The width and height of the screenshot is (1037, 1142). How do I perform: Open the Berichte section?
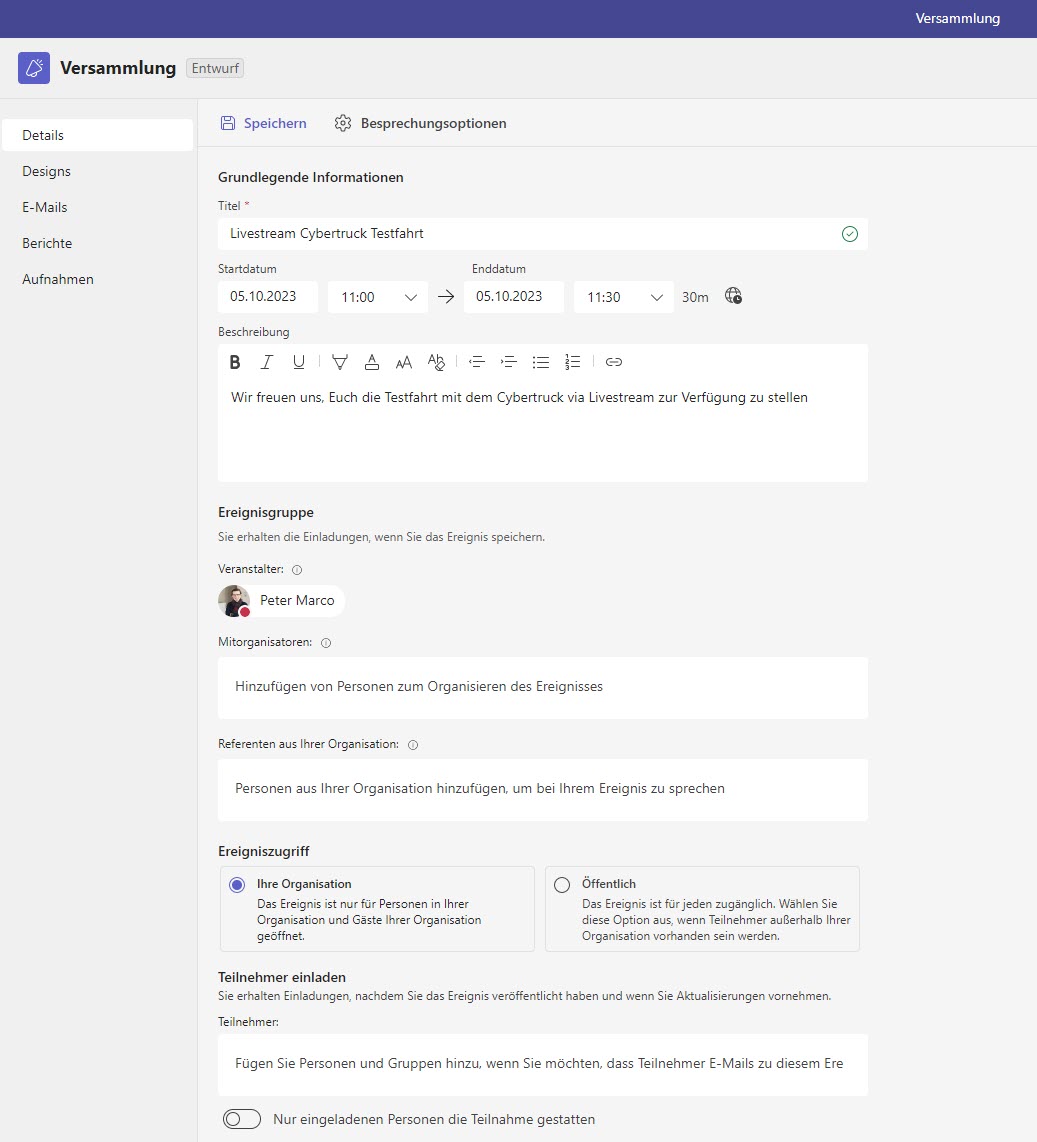[x=98, y=243]
